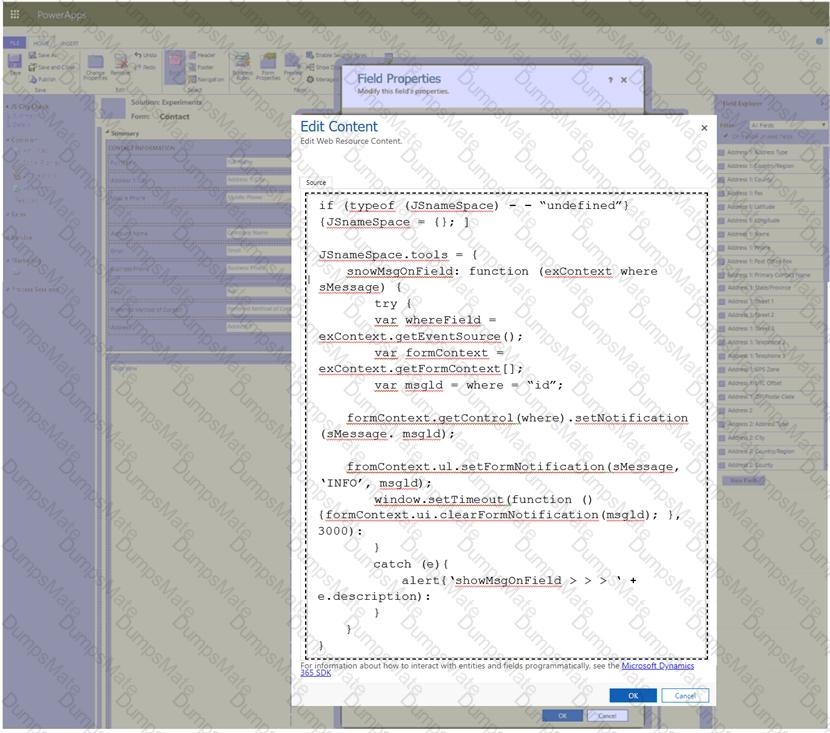Click Cancel in Edit Content dialog

click(x=685, y=695)
